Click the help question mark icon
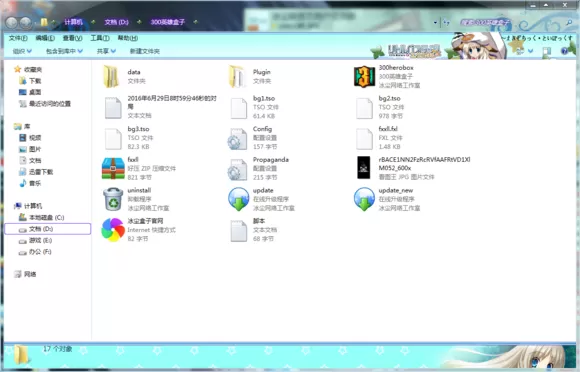580x372 pixels. 564,51
